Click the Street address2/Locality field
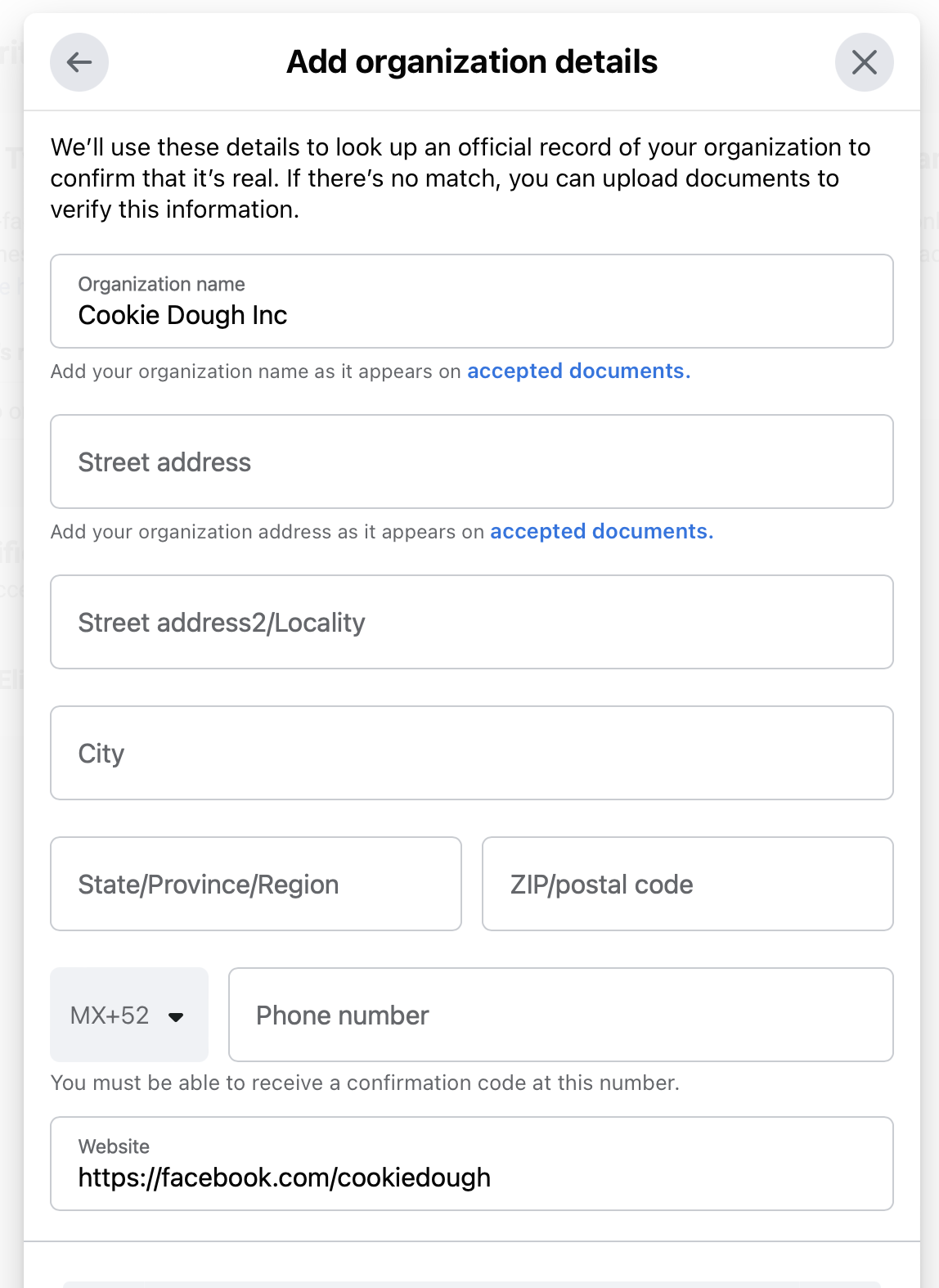The image size is (939, 1288). [471, 623]
